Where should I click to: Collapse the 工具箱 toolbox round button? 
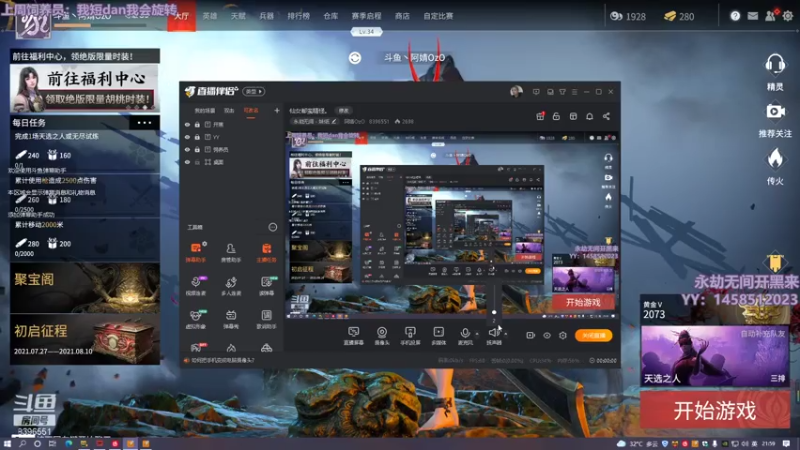tap(272, 227)
